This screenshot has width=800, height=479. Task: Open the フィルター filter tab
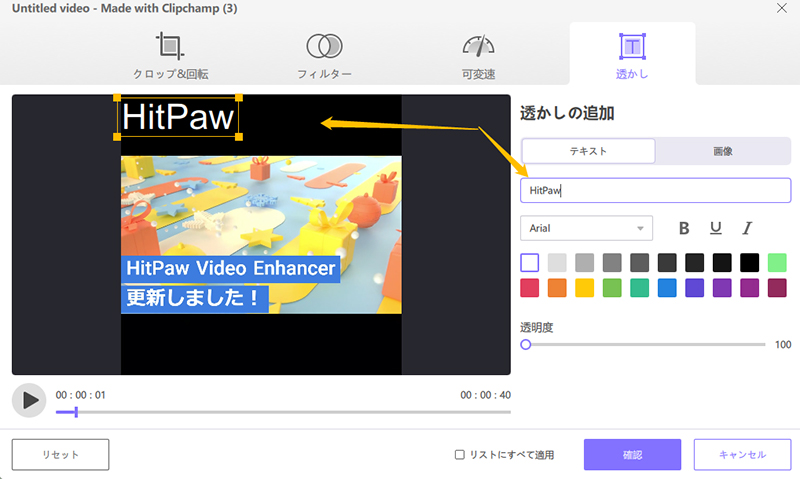tap(324, 55)
